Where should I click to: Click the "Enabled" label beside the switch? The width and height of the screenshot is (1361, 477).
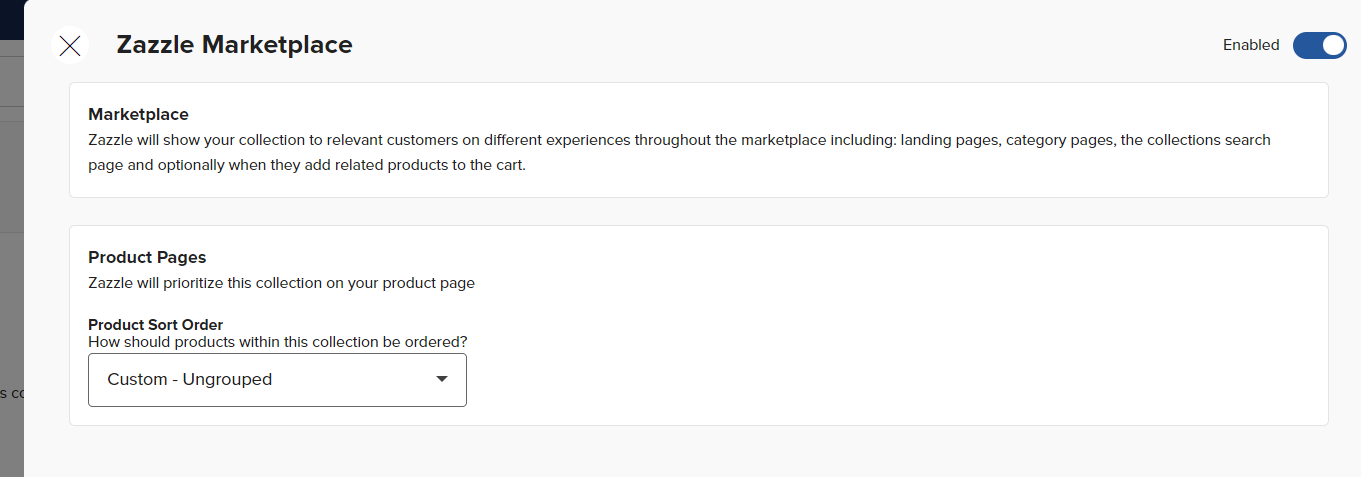point(1251,45)
